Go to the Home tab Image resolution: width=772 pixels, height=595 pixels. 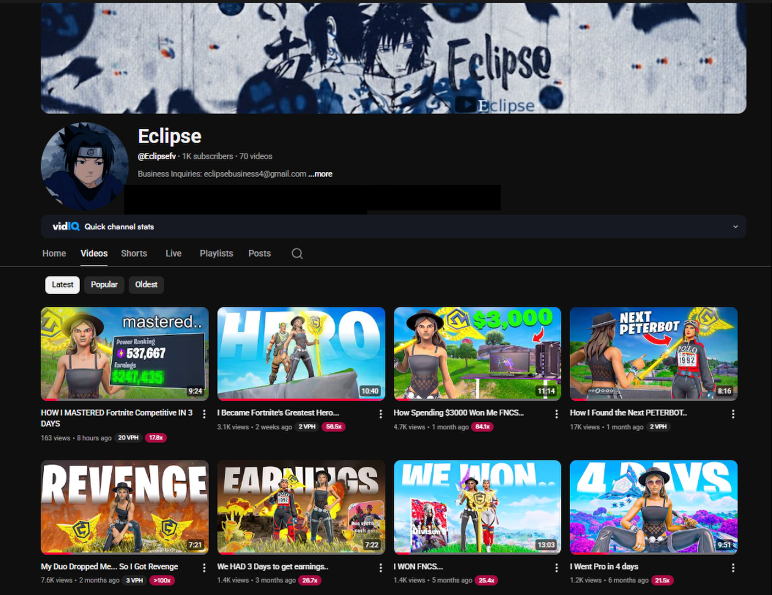tap(54, 253)
